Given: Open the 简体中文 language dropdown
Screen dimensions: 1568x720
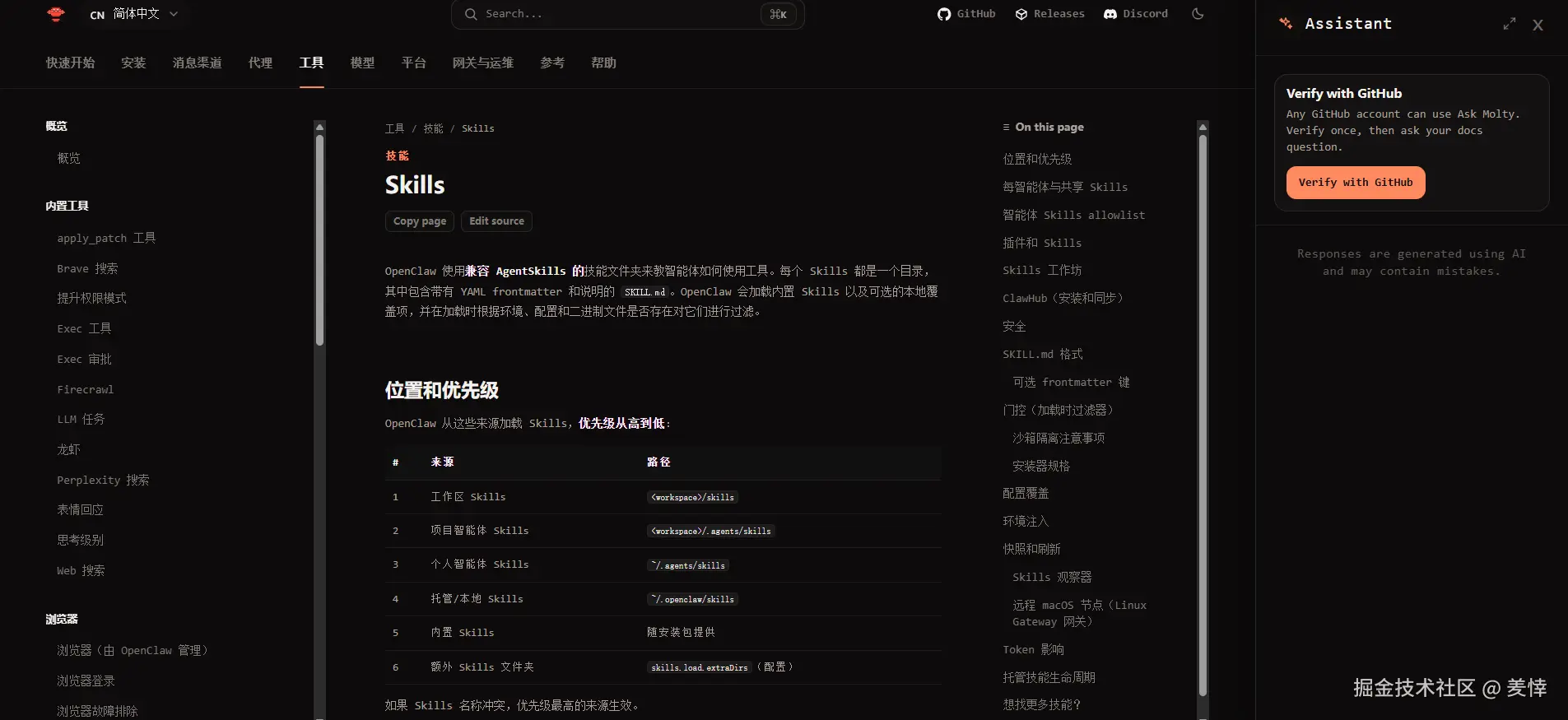Looking at the screenshot, I should [134, 14].
